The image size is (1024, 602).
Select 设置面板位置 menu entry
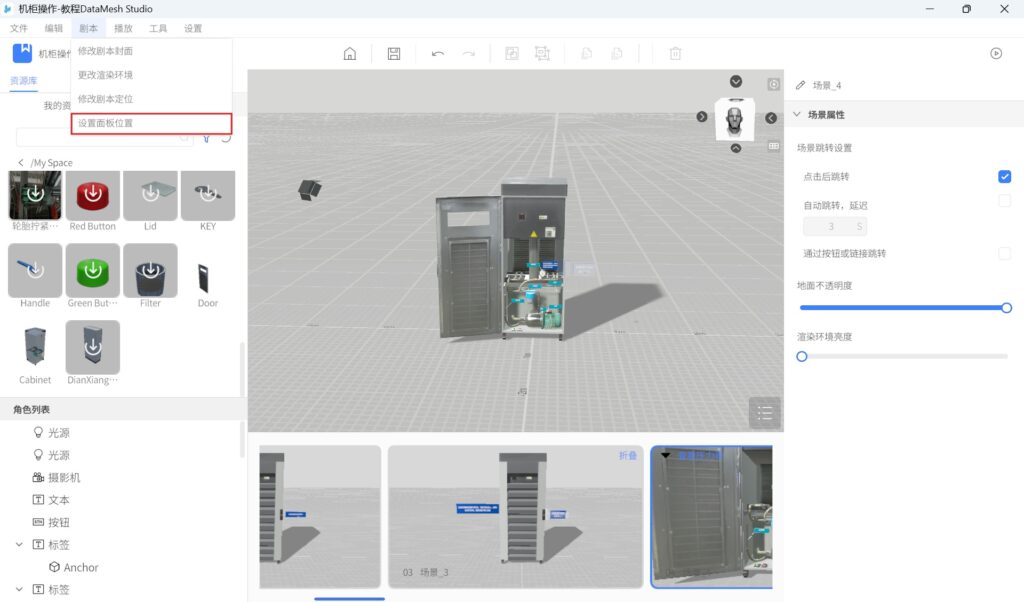click(x=152, y=124)
